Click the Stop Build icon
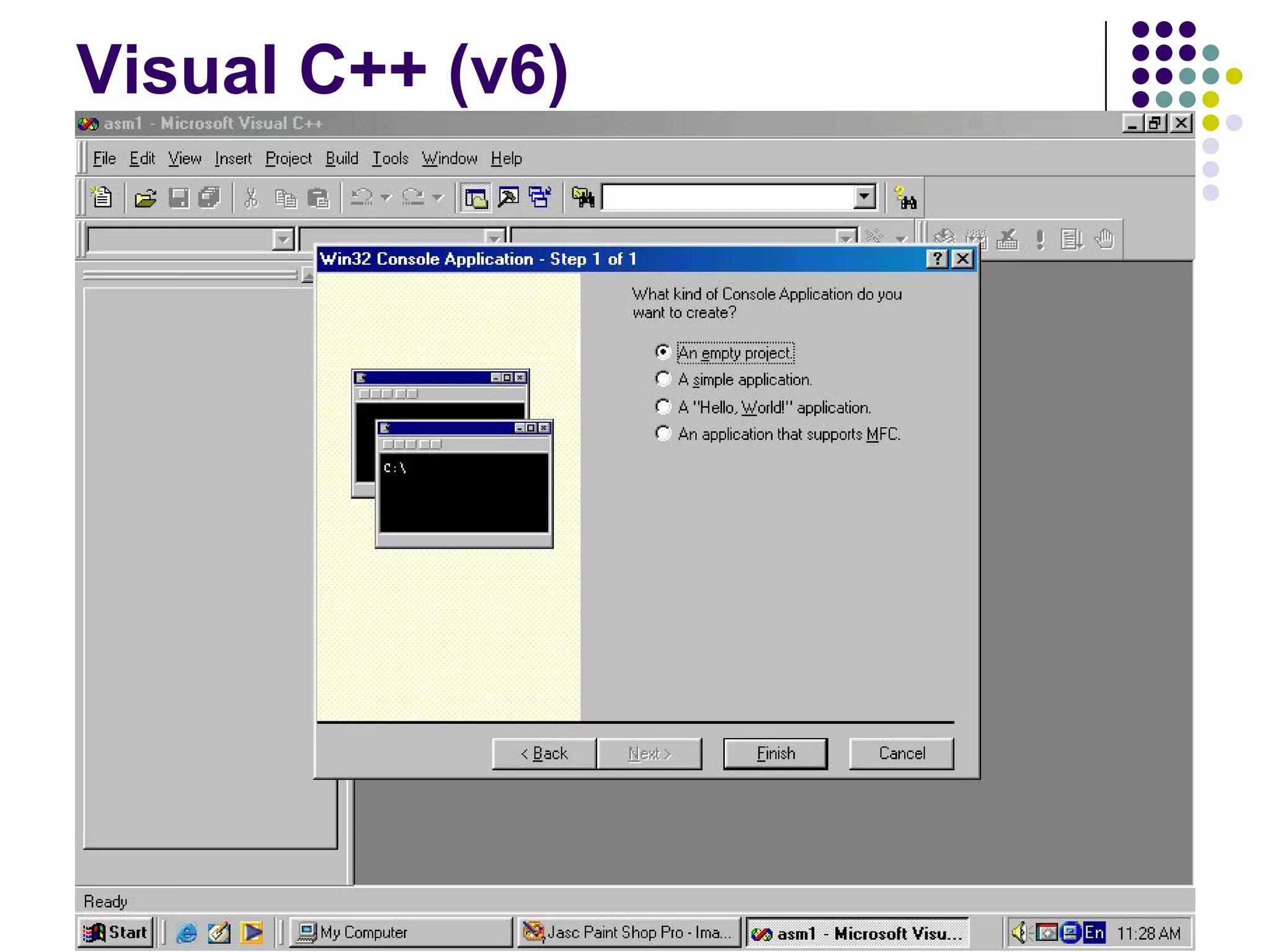The height and width of the screenshot is (952, 1270). pyautogui.click(x=1008, y=239)
